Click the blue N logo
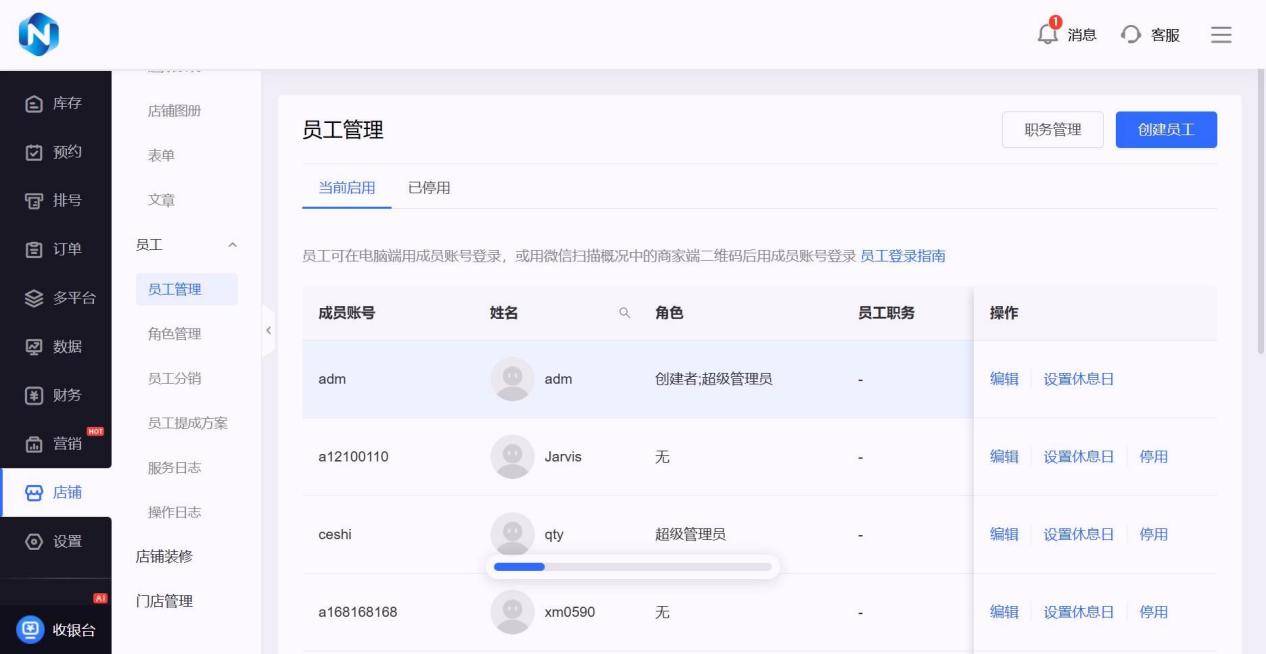Image resolution: width=1266 pixels, height=654 pixels. click(x=39, y=35)
